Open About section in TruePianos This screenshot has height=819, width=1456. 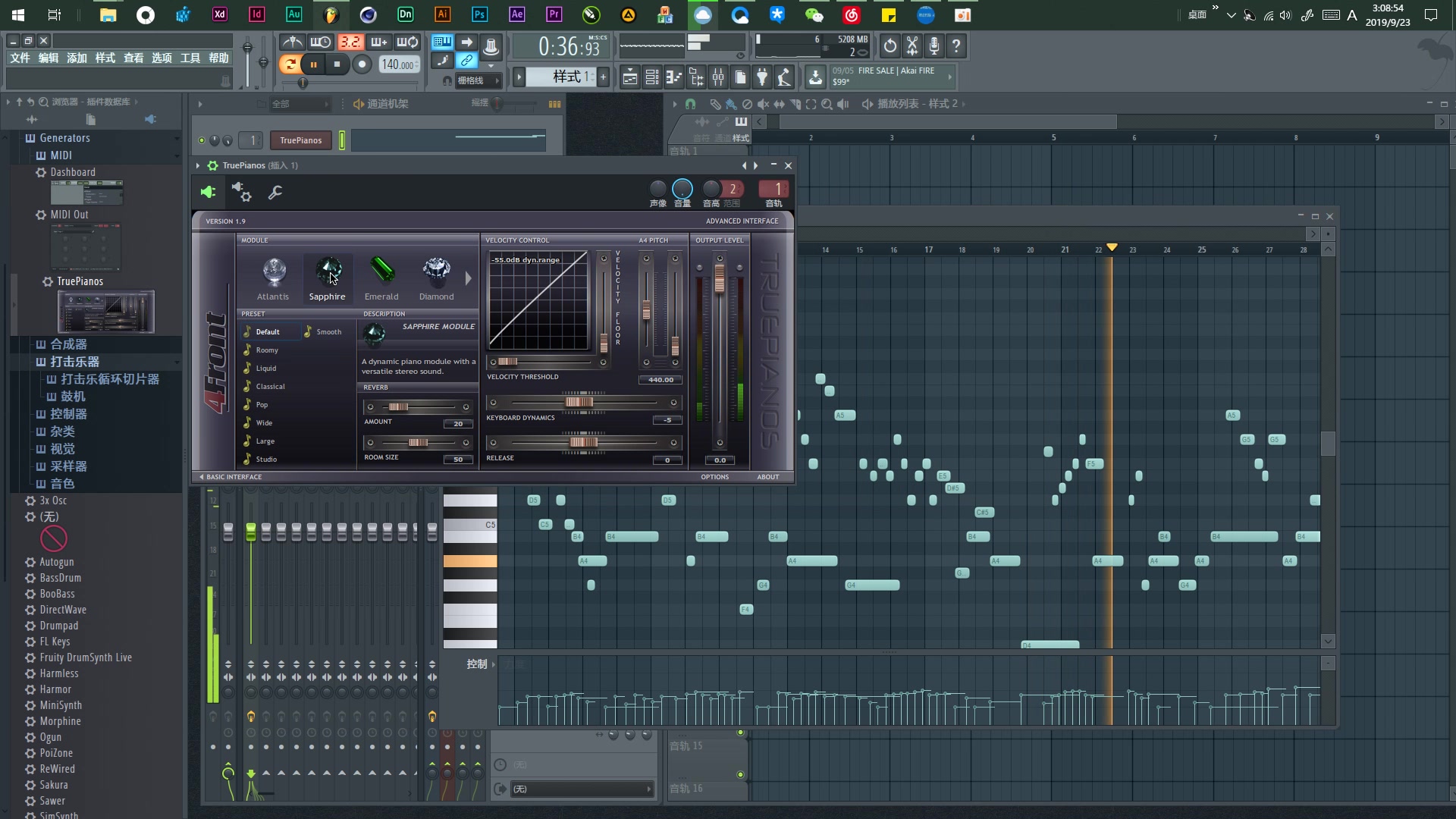pos(769,477)
